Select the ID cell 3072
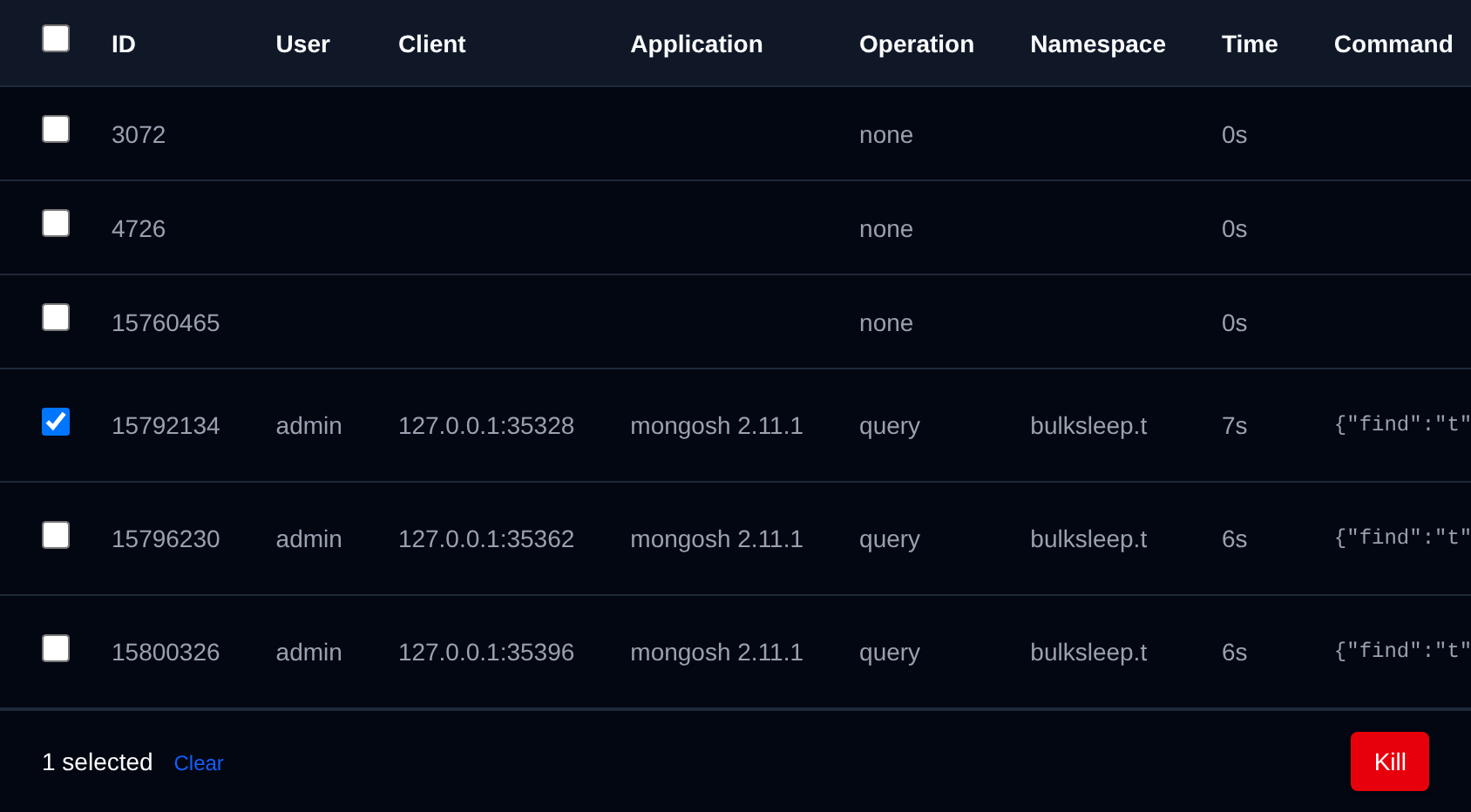 tap(139, 135)
